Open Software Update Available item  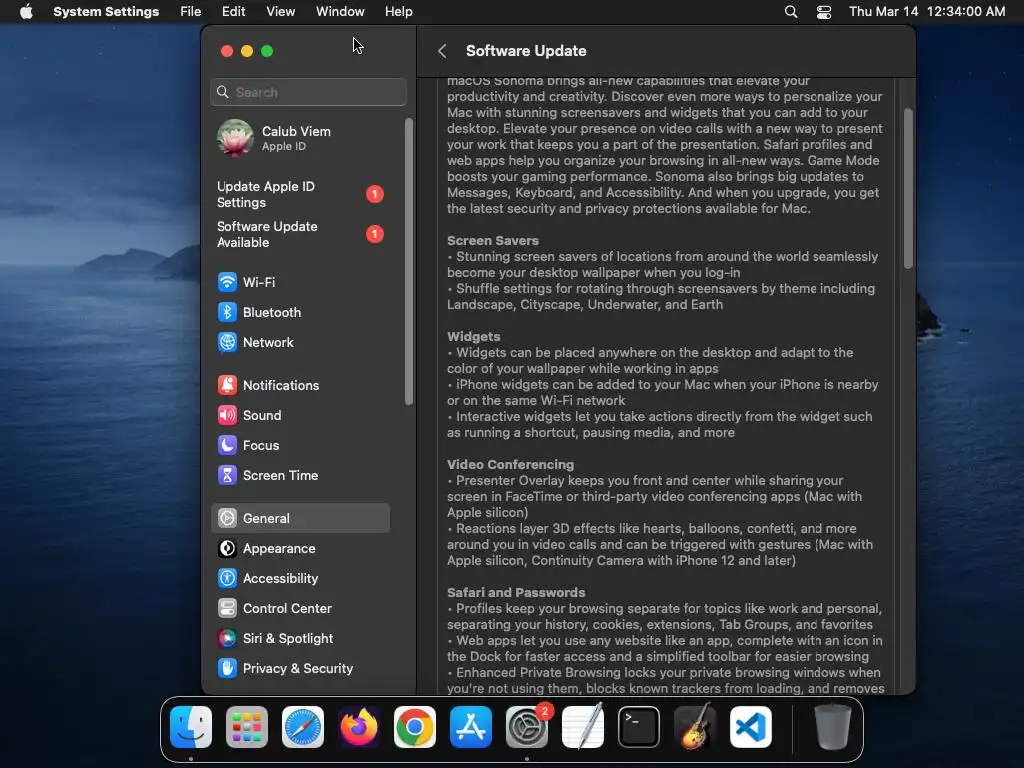[300, 234]
